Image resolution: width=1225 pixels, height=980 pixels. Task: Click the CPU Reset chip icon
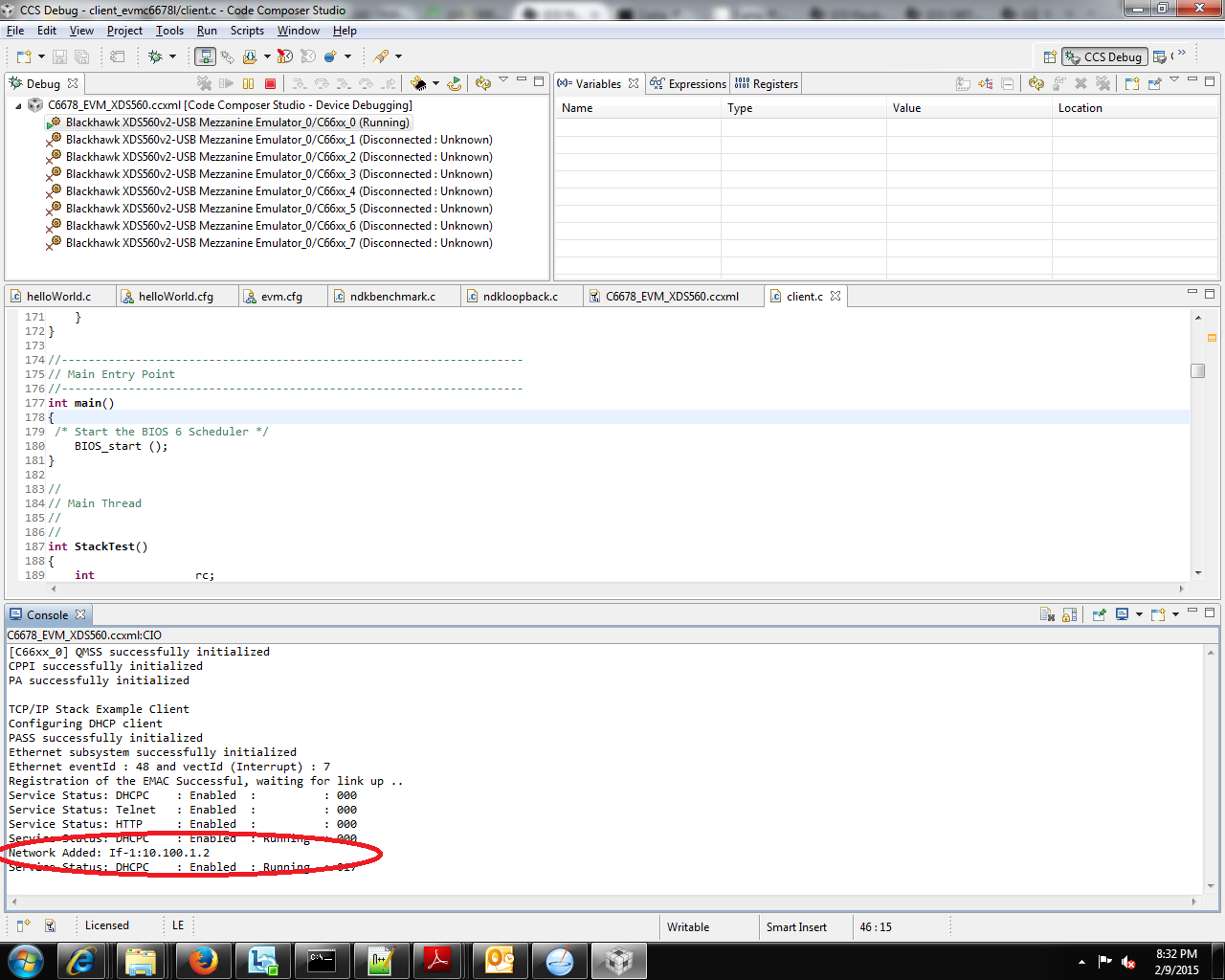[418, 84]
